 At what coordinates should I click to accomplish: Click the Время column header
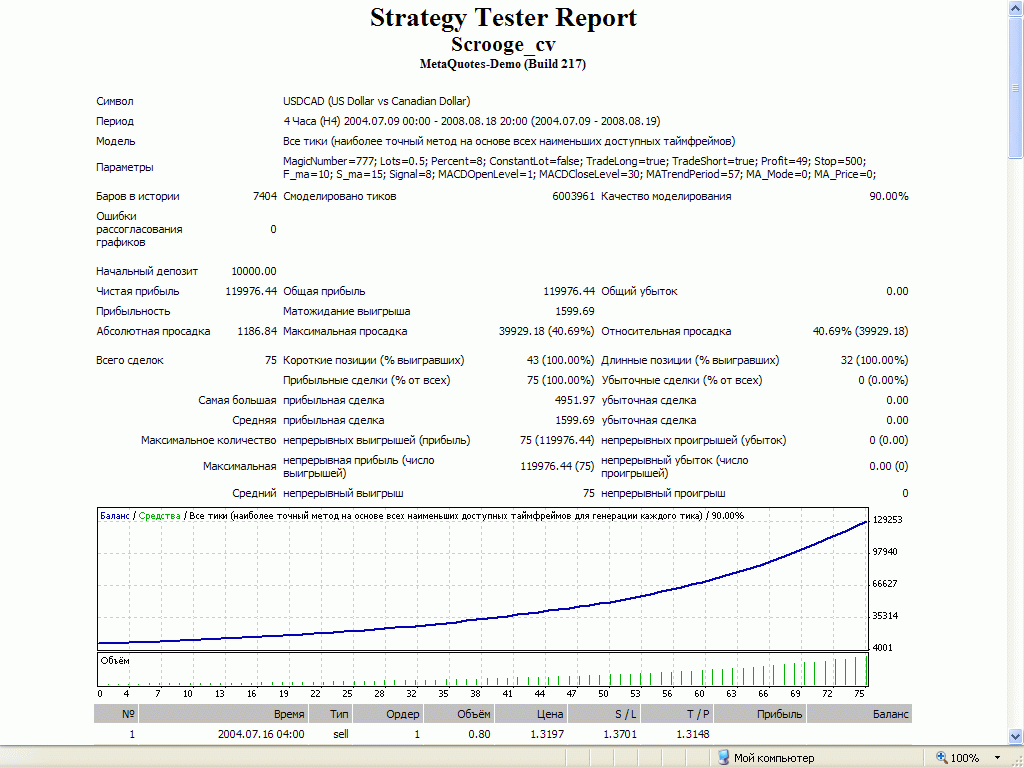point(289,714)
